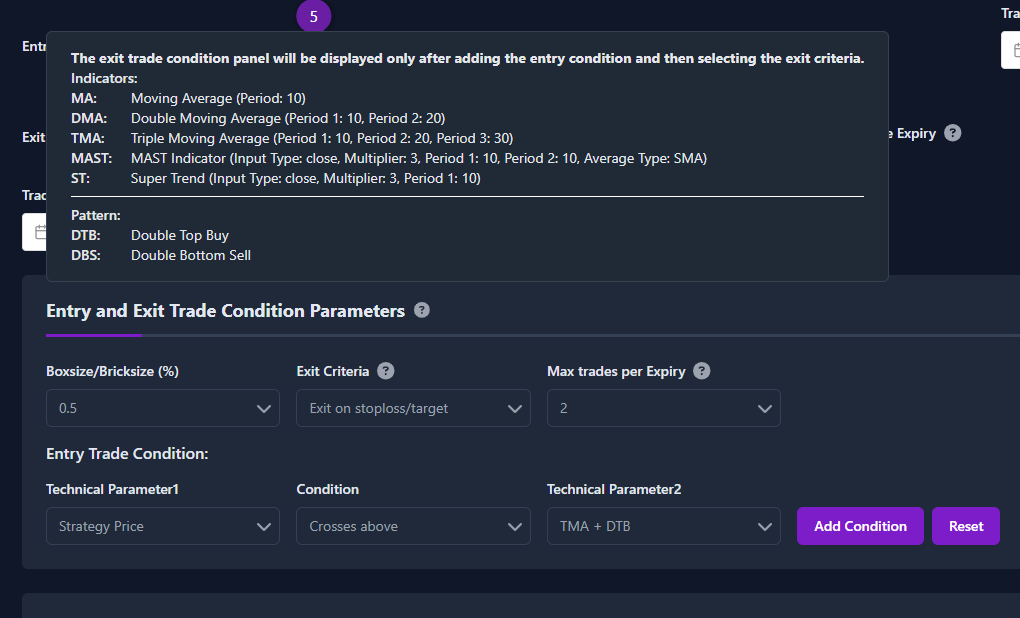
Task: Click help icon beside Entry and Exit Trade Condition Parameters
Action: (x=422, y=310)
